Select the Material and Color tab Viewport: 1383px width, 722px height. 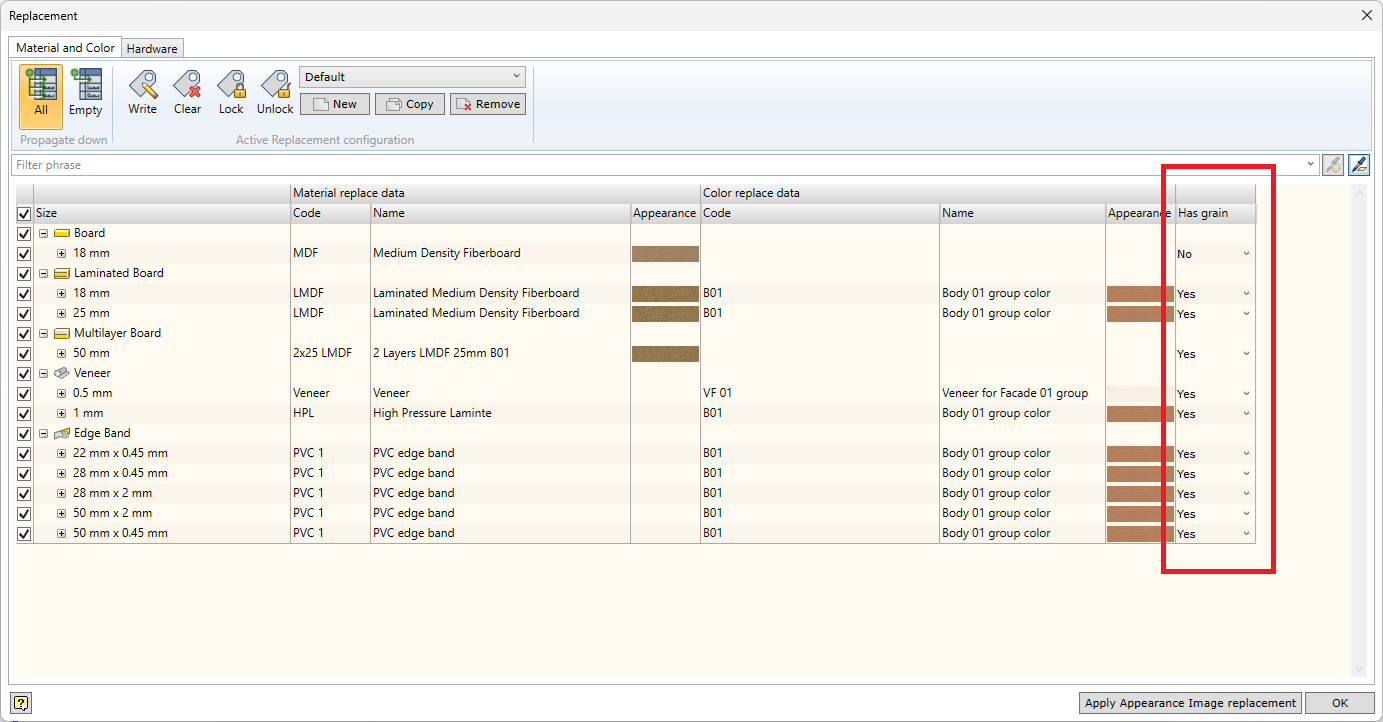click(x=65, y=47)
